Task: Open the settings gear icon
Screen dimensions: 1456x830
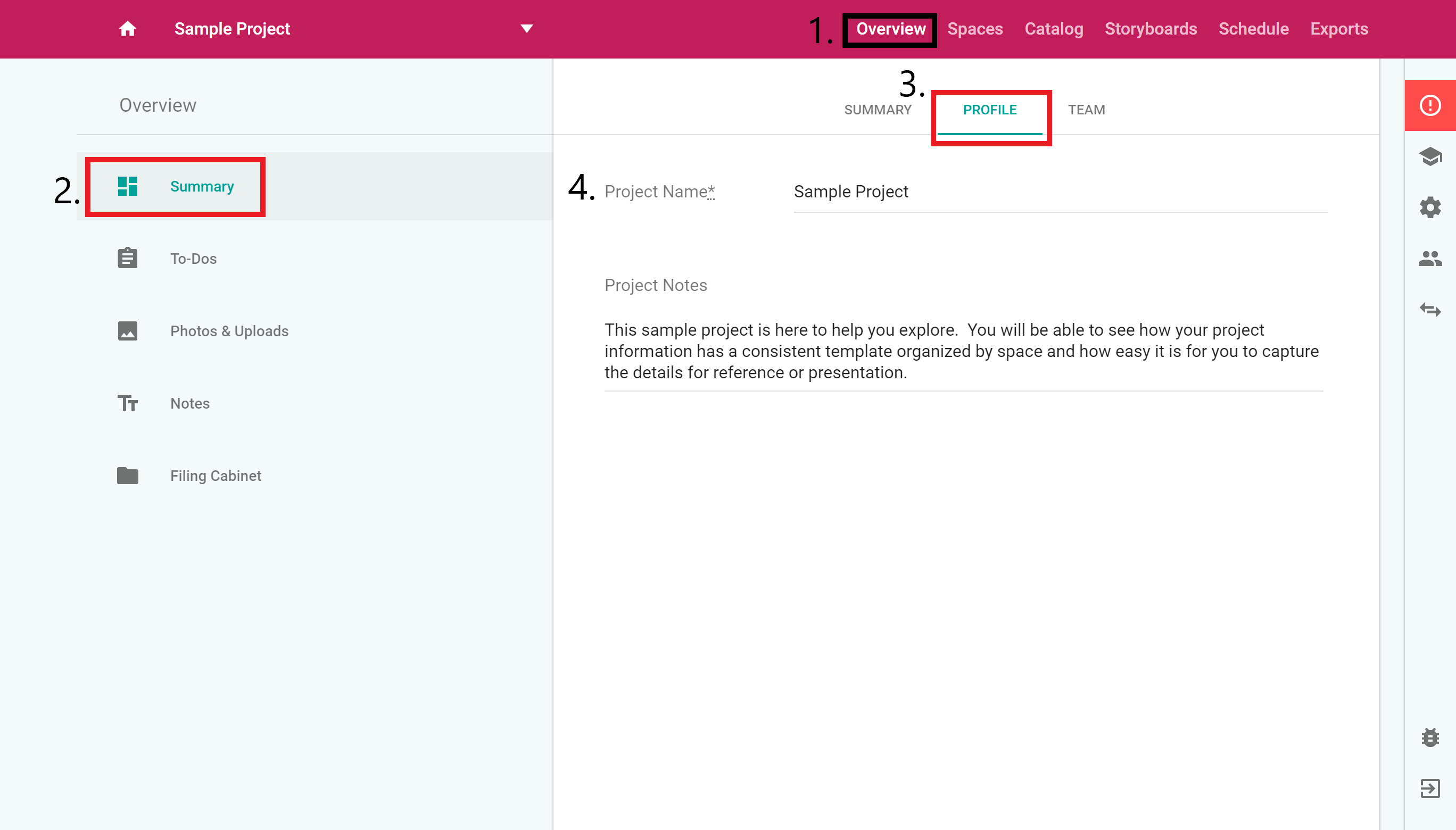Action: [1430, 207]
